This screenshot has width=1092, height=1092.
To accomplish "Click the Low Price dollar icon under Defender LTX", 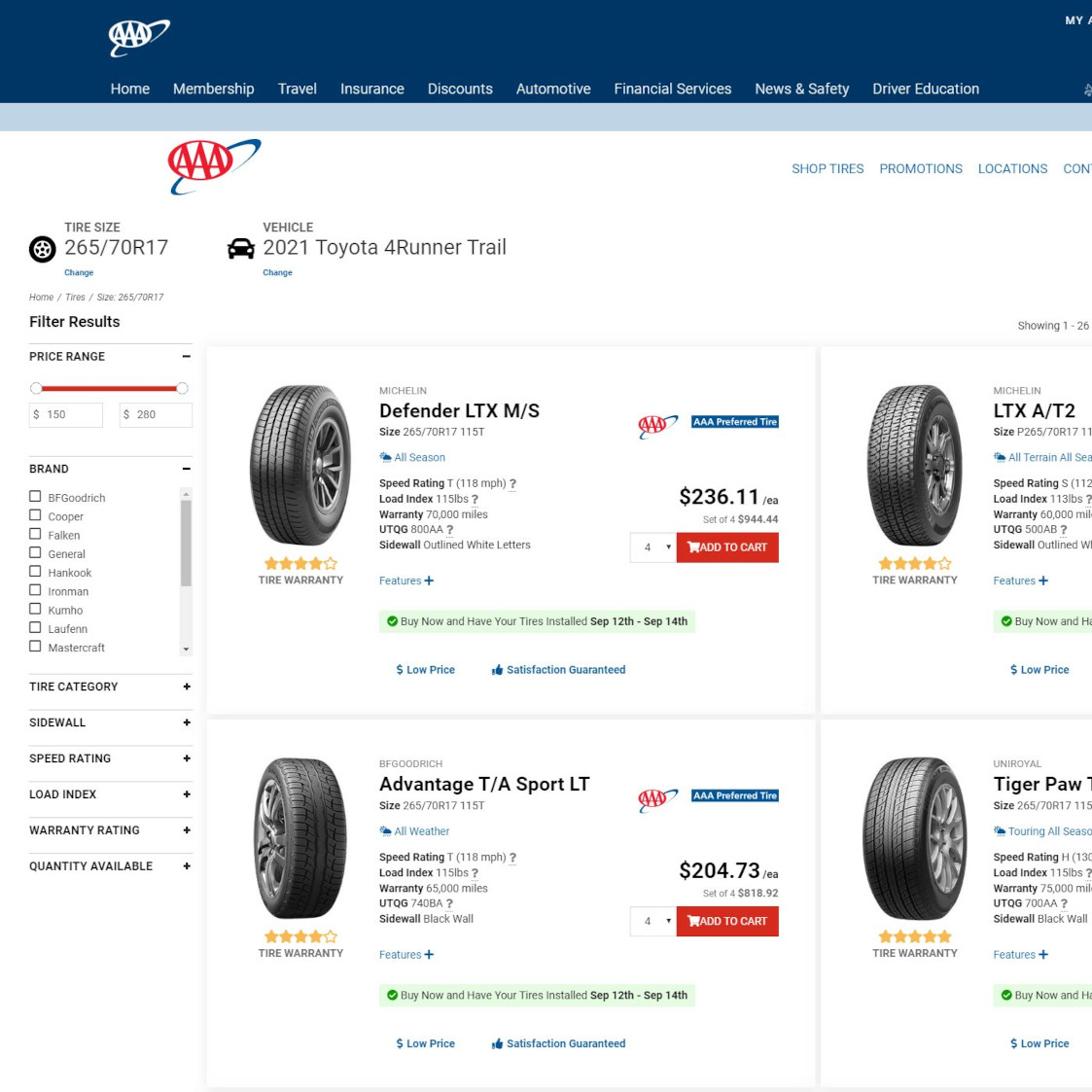I will tap(399, 669).
